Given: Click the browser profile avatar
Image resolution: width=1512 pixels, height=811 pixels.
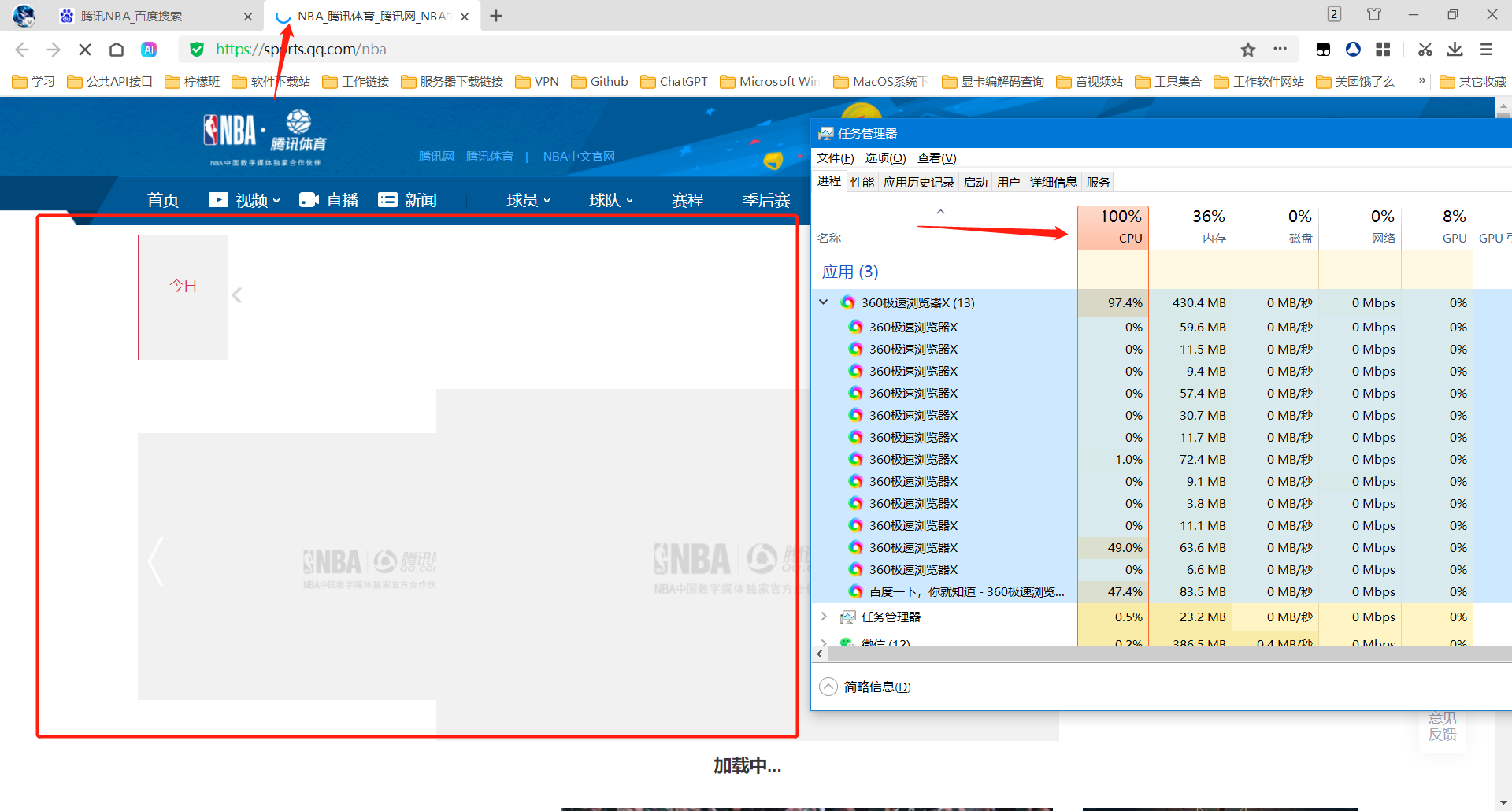Looking at the screenshot, I should [24, 16].
